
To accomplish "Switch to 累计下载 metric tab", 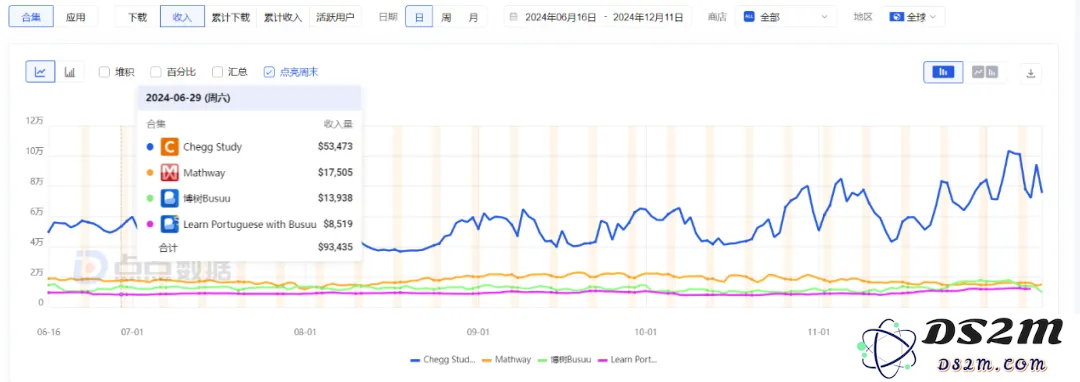I will (x=231, y=17).
